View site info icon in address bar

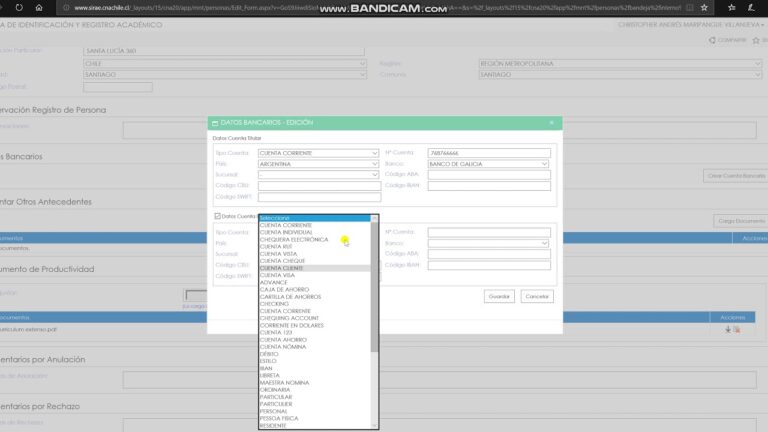[66, 8]
